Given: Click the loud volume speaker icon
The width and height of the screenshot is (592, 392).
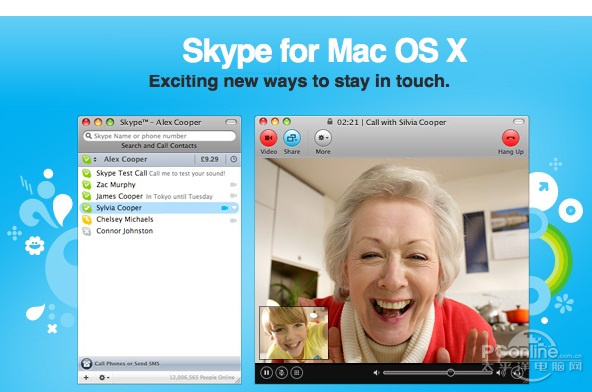Looking at the screenshot, I should [x=501, y=373].
